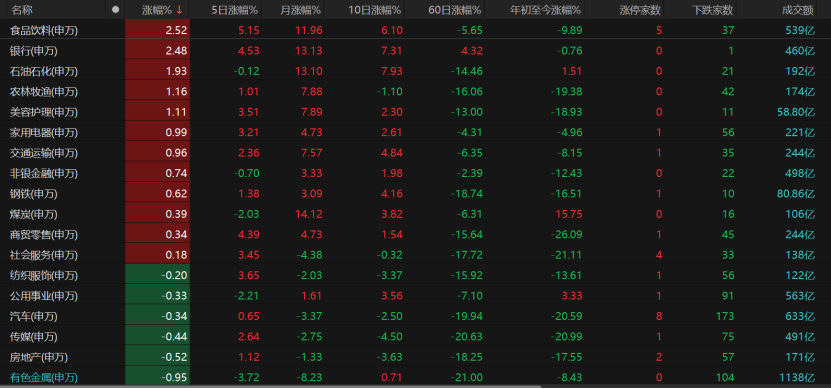This screenshot has width=831, height=389.
Task: Open the 食品饮料(申万) sector row
Action: [x=416, y=30]
